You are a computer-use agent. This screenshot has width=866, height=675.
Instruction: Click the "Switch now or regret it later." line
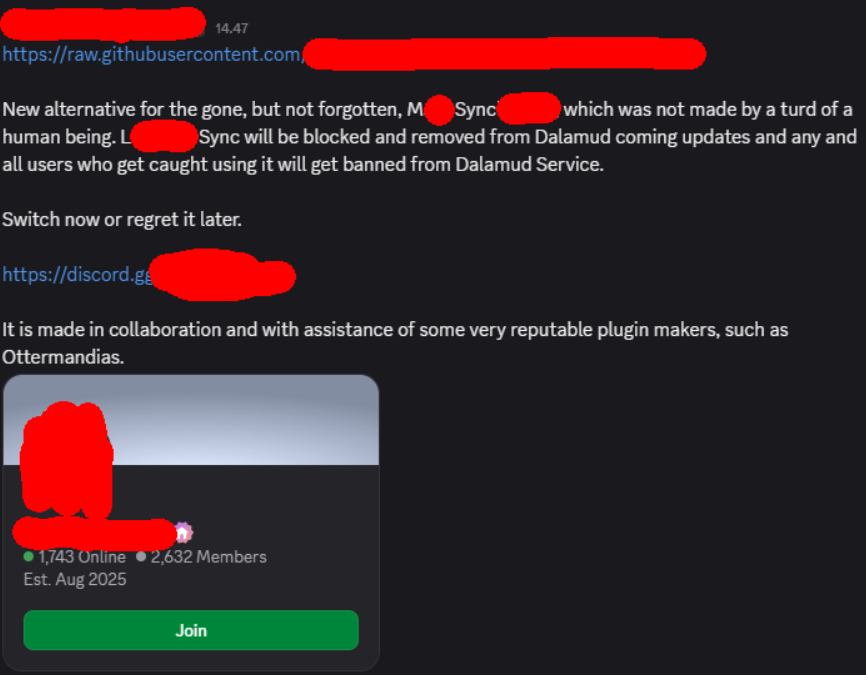point(122,219)
